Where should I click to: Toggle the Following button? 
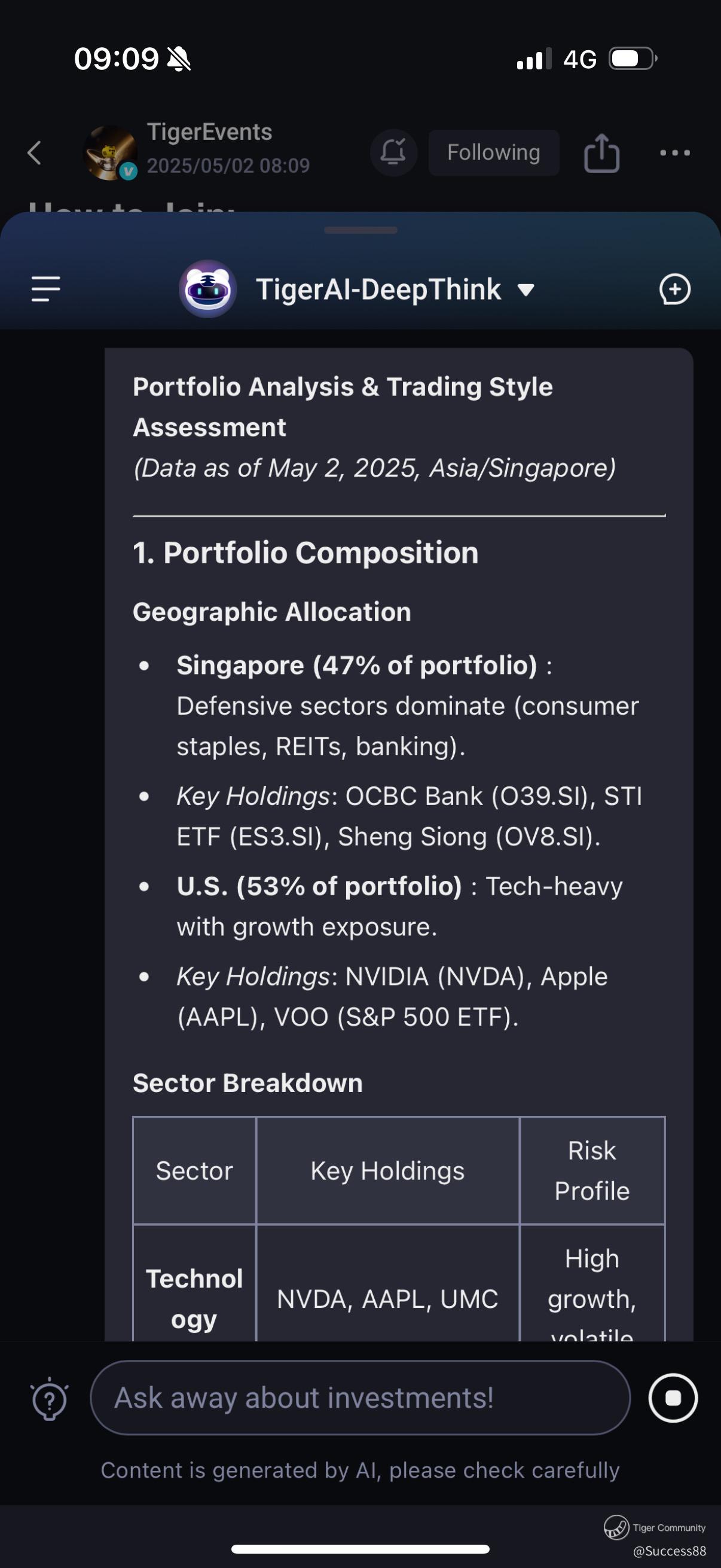tap(493, 152)
